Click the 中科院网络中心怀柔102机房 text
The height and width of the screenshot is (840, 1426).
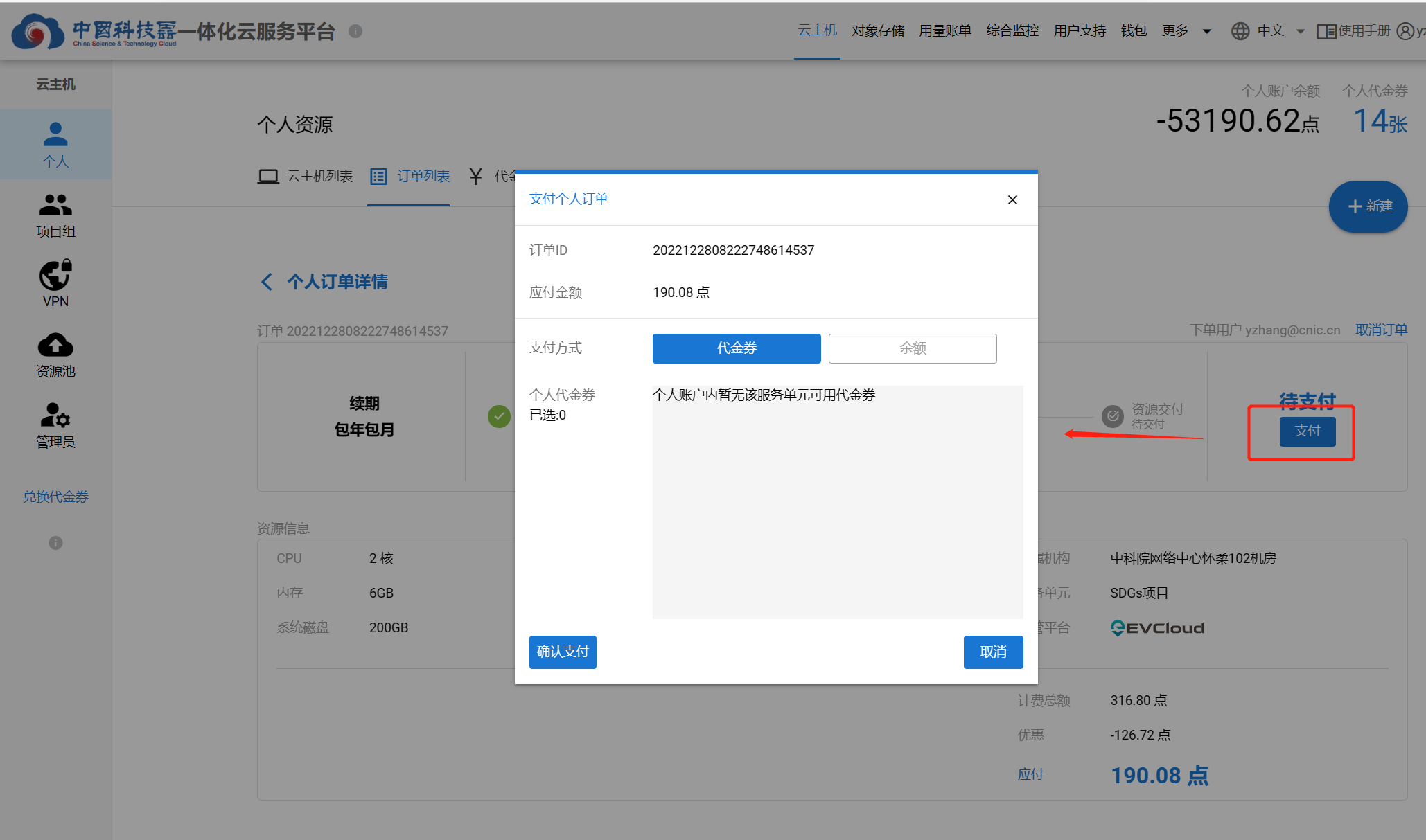tap(1193, 558)
